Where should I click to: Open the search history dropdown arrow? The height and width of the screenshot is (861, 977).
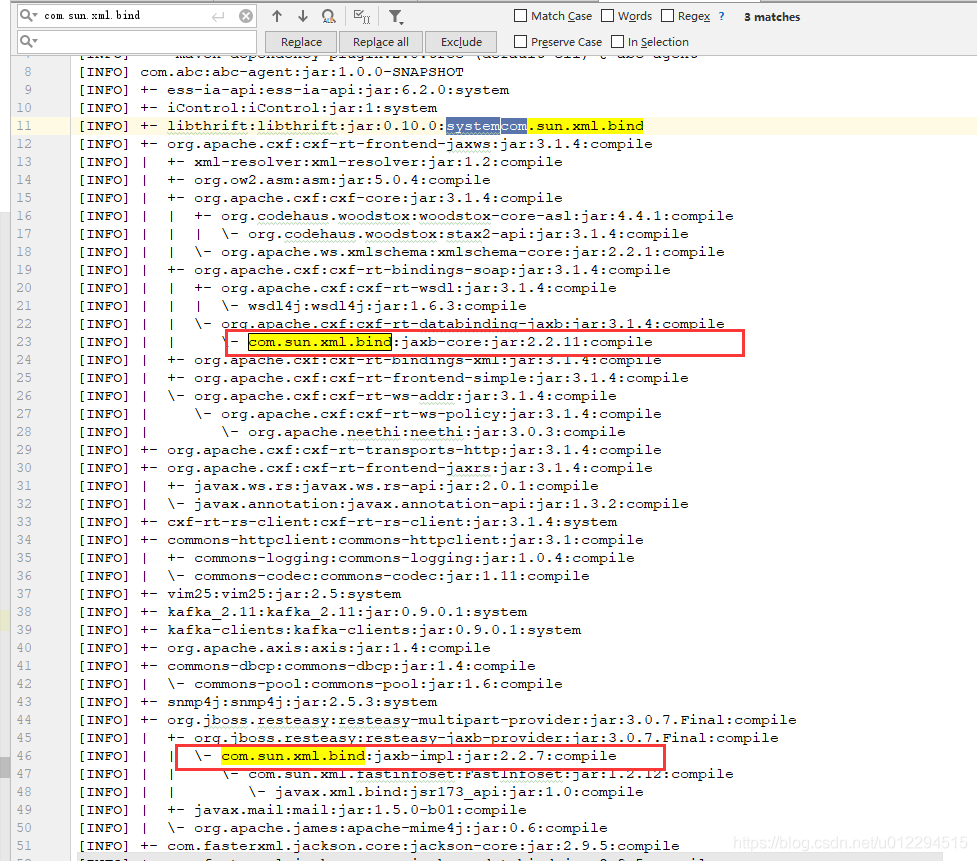[x=36, y=15]
